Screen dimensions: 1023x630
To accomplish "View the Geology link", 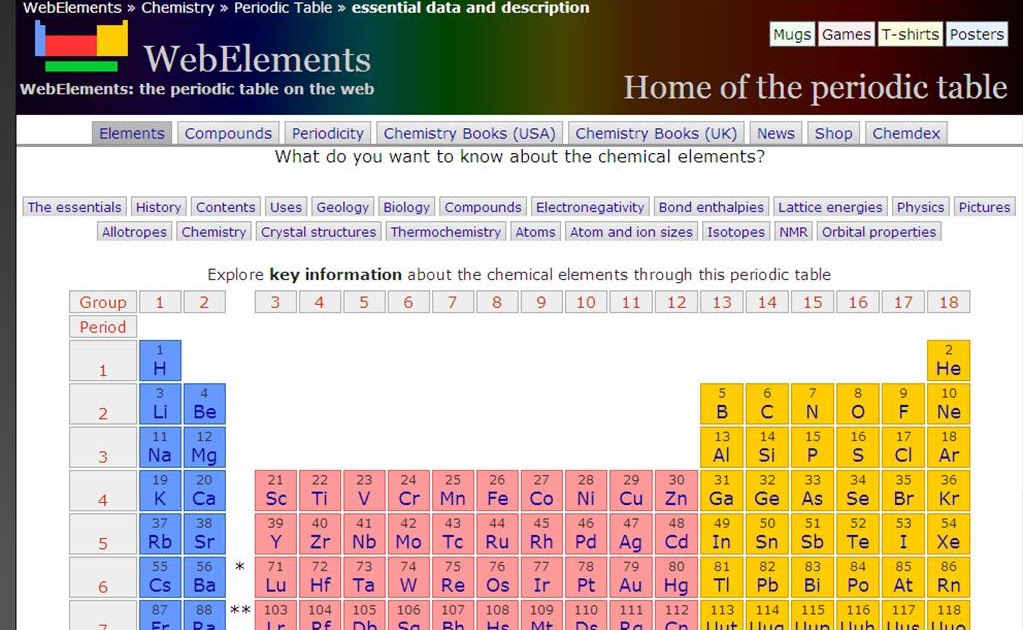I will coord(343,207).
